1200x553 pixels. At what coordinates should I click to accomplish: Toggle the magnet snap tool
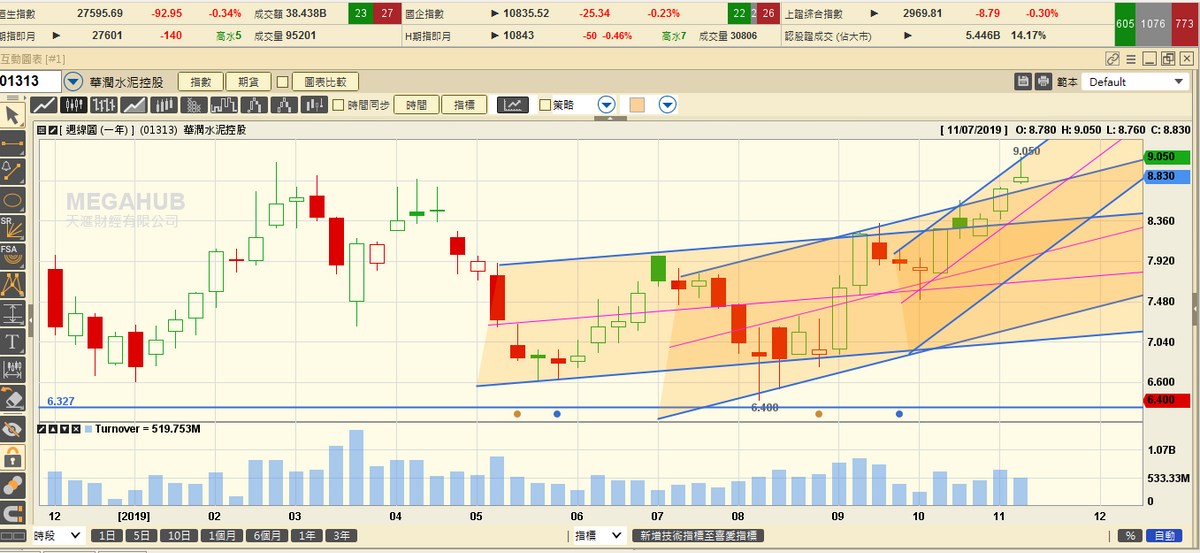tap(12, 514)
